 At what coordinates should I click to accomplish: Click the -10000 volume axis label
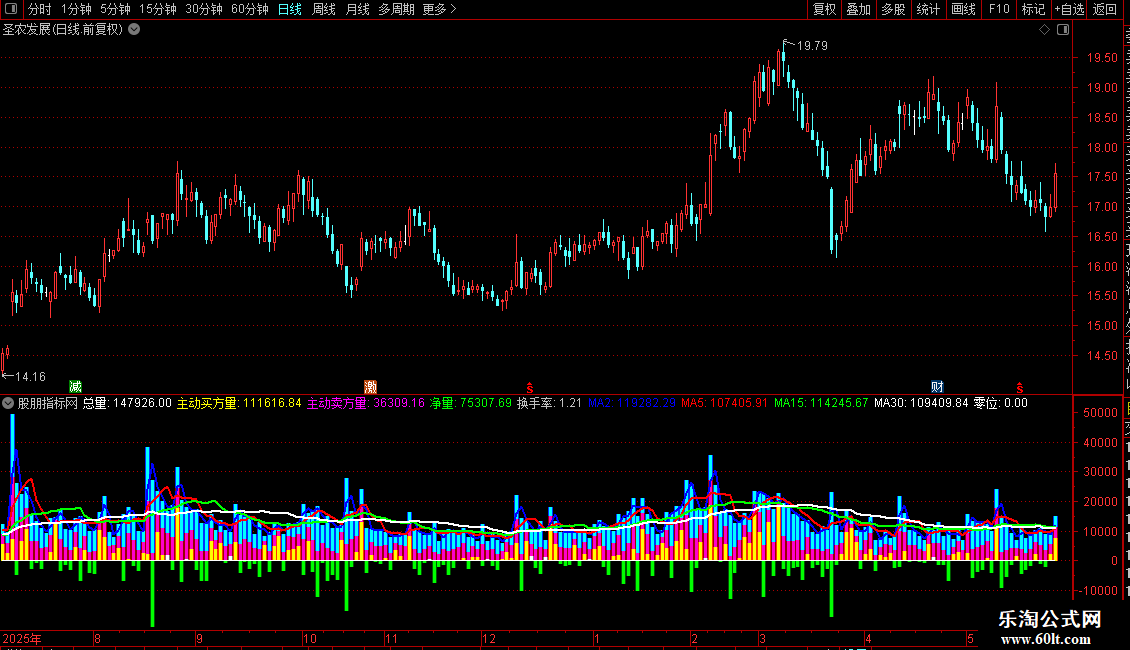tap(1100, 590)
